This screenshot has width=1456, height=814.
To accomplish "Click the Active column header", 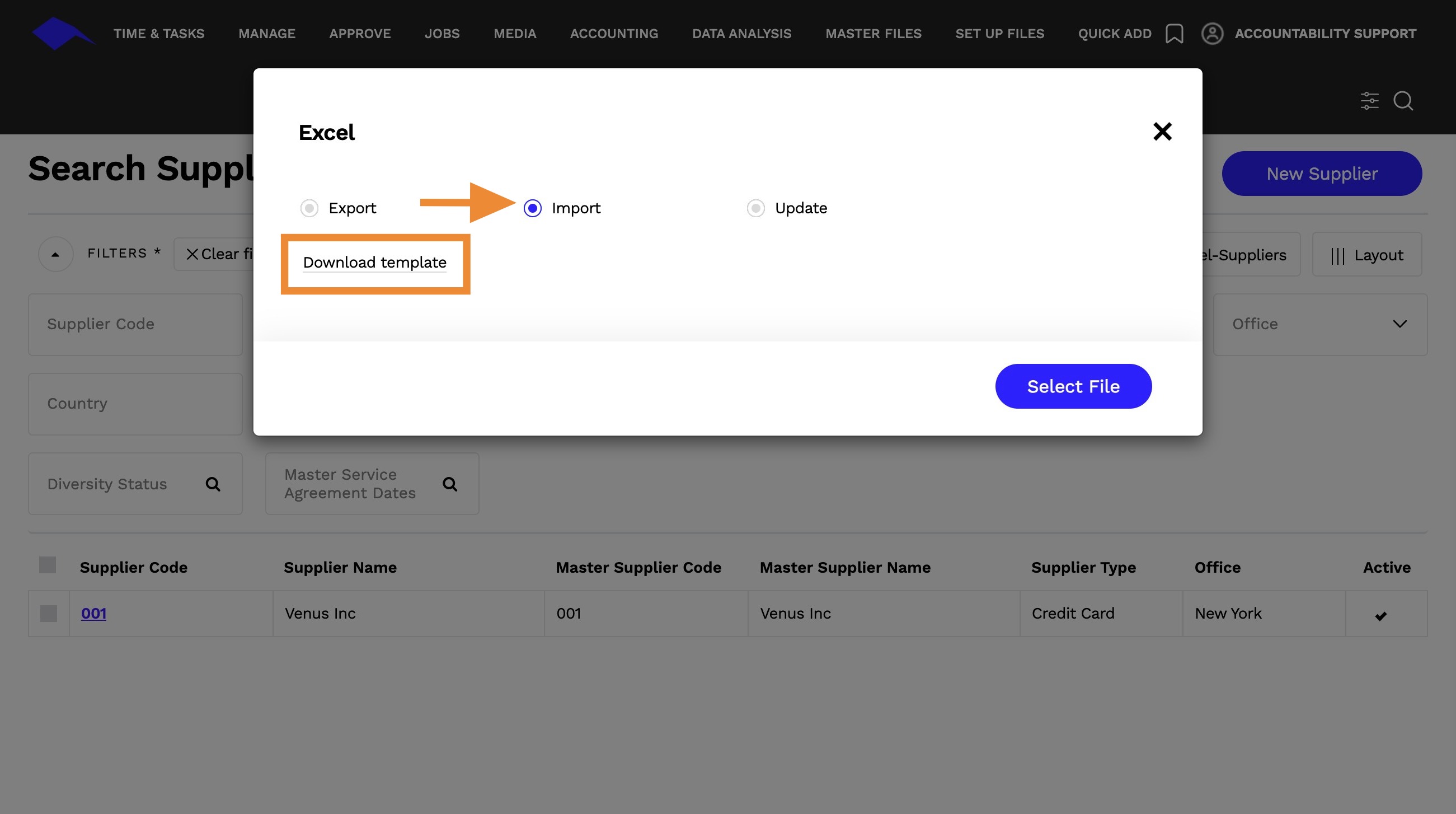I will point(1387,567).
